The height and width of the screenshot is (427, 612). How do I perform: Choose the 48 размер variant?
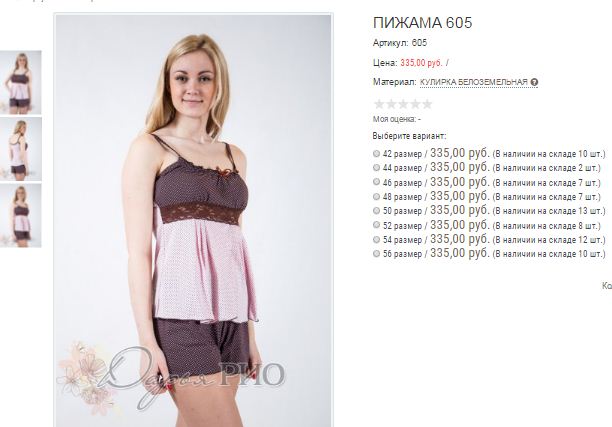pyautogui.click(x=376, y=196)
